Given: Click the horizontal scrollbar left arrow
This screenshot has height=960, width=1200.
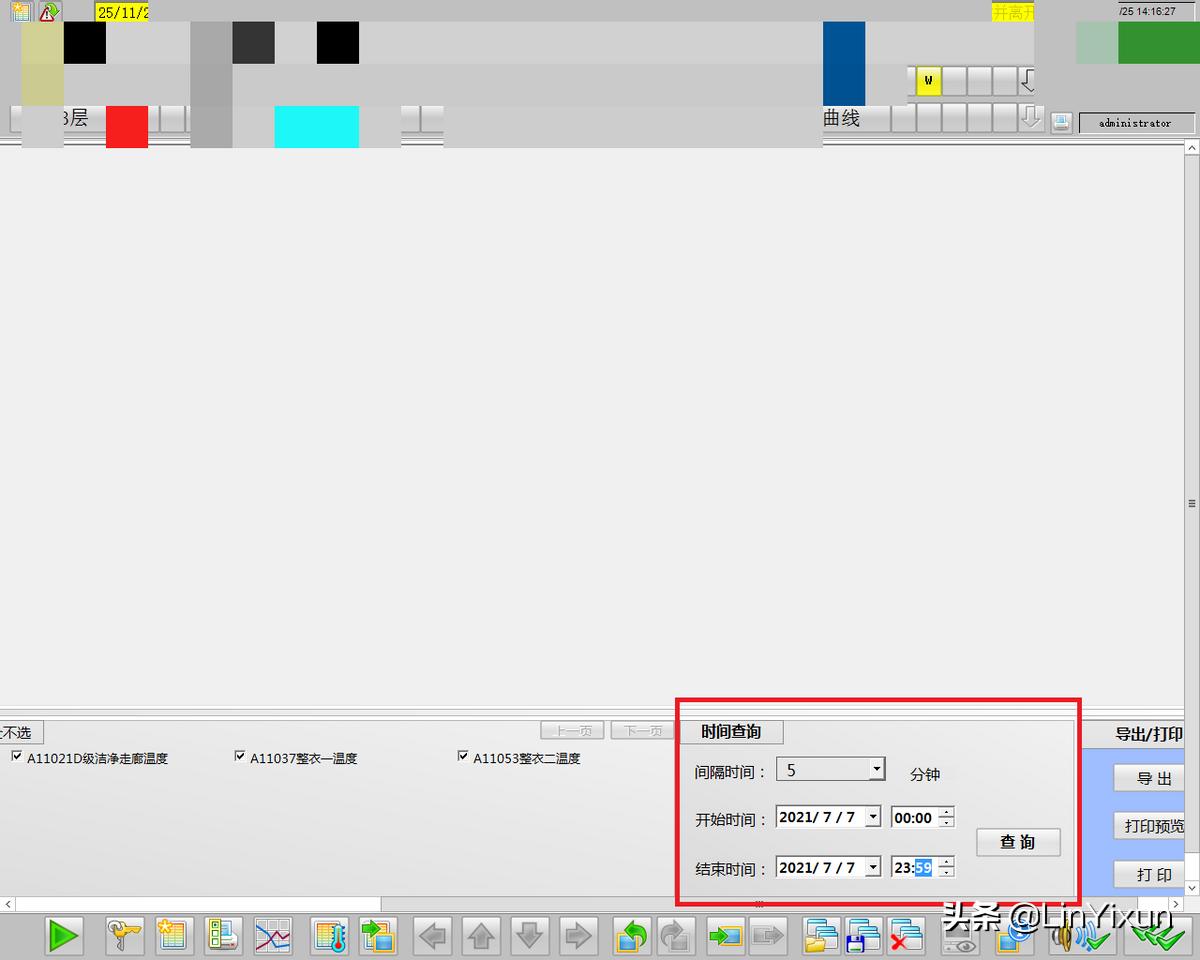Looking at the screenshot, I should click(x=7, y=904).
